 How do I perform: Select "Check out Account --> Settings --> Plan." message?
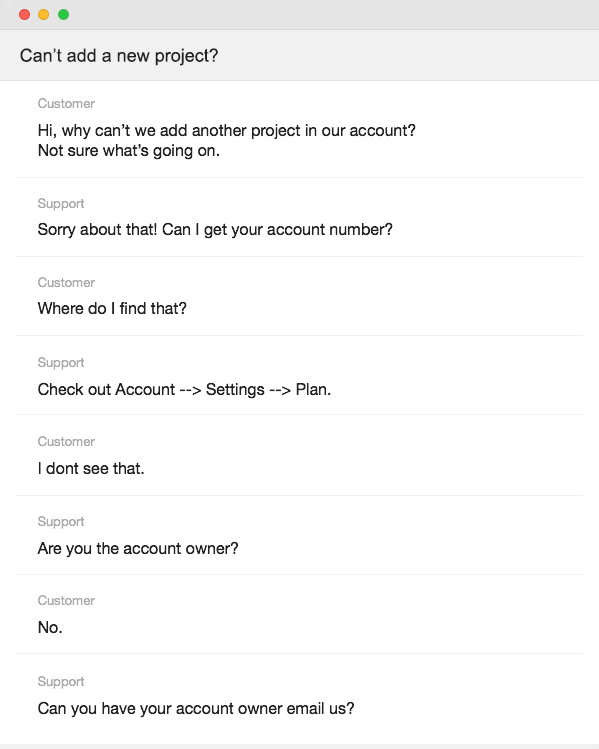(184, 390)
